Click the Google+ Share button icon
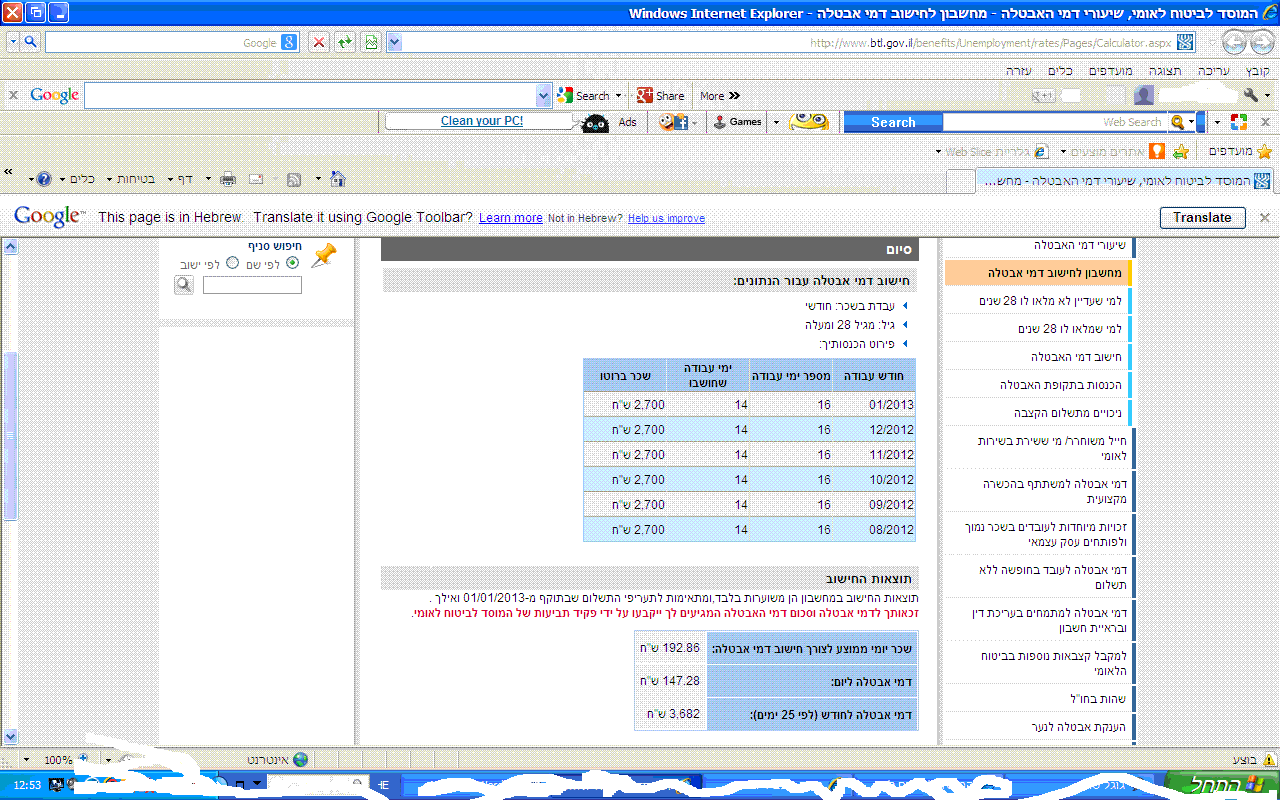Image resolution: width=1280 pixels, height=800 pixels. 645,95
